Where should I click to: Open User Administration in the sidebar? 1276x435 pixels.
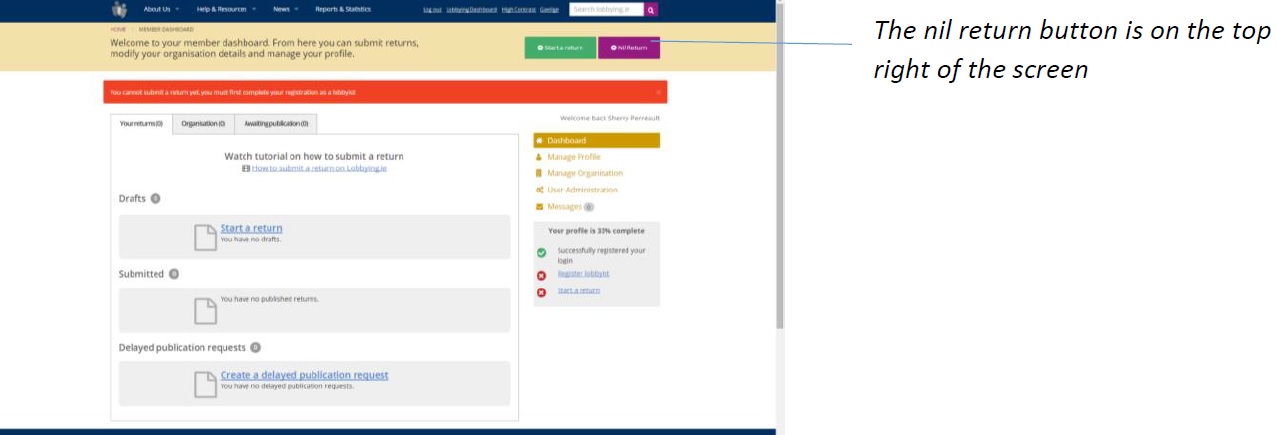pos(582,190)
